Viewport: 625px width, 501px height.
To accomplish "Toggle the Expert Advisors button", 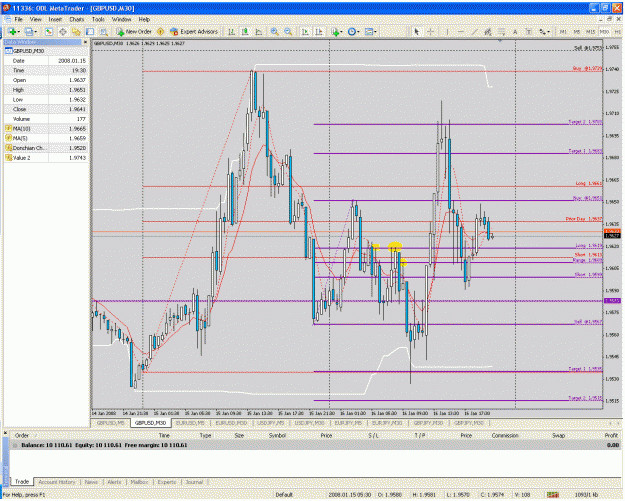I will pos(194,31).
